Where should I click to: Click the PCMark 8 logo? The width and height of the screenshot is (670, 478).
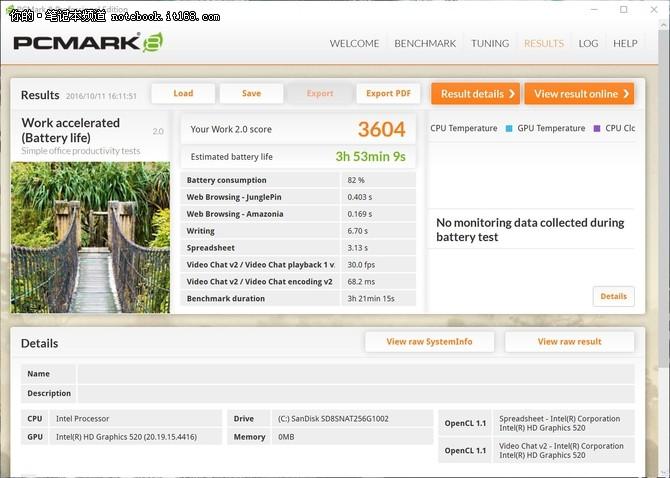tap(87, 42)
